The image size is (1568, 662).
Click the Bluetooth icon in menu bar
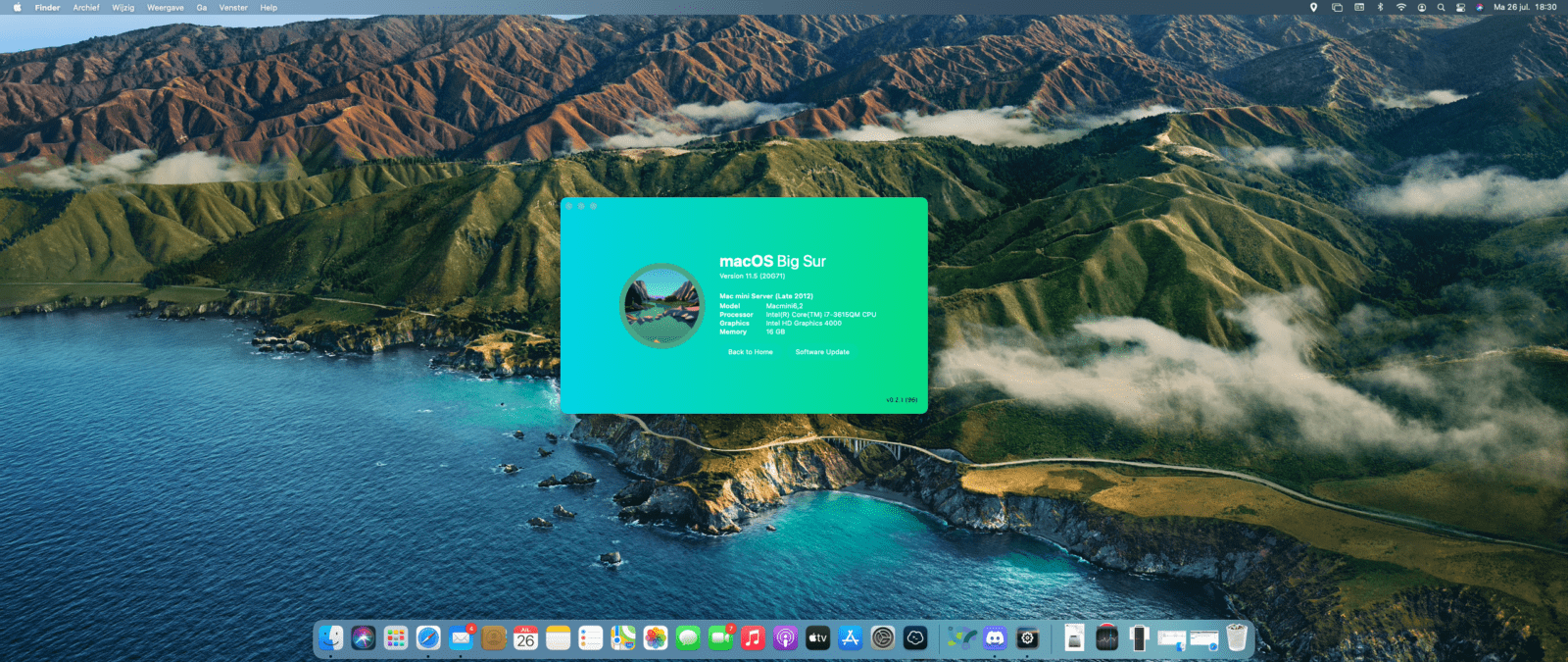coord(1381,7)
